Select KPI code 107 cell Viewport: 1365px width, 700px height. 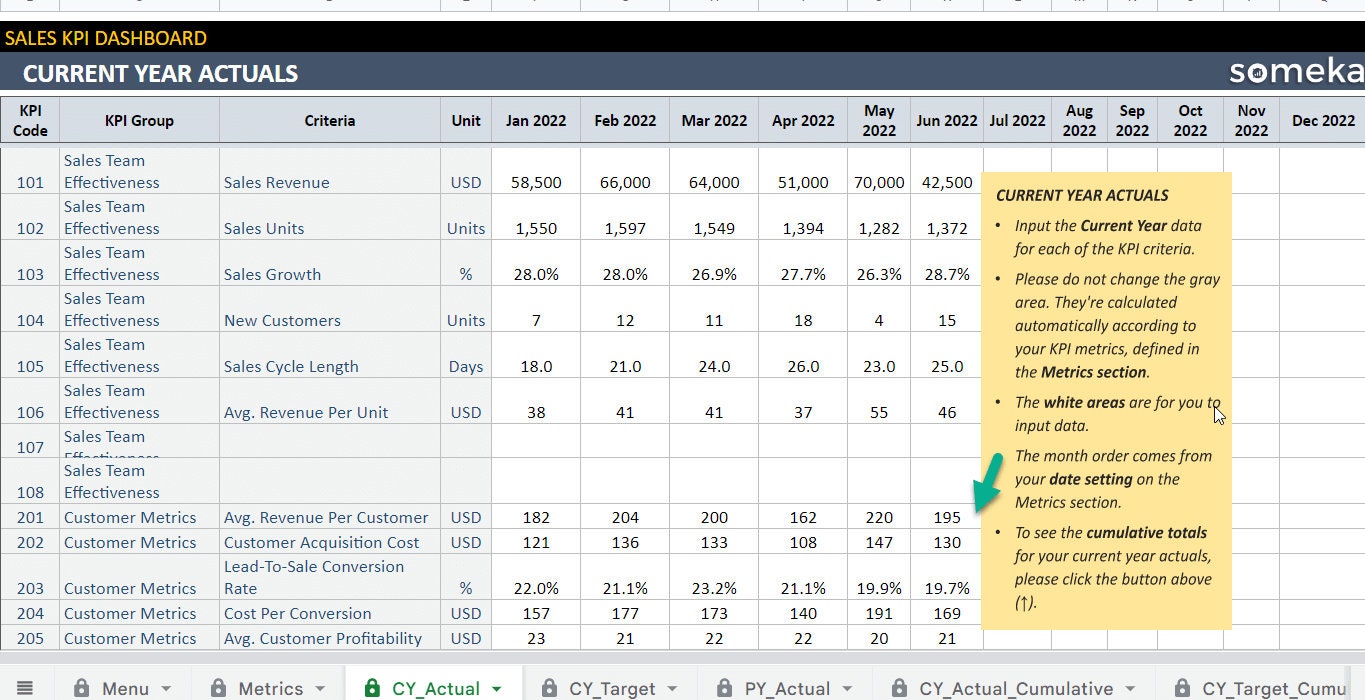click(x=30, y=441)
